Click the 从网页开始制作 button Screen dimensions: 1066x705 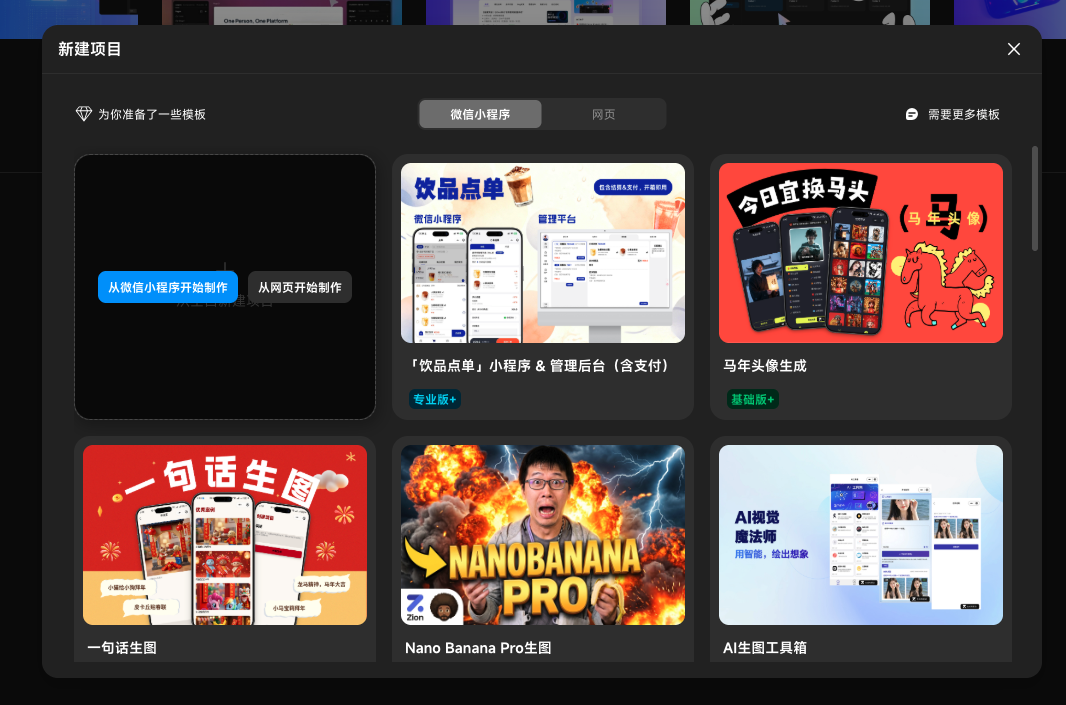click(x=299, y=287)
